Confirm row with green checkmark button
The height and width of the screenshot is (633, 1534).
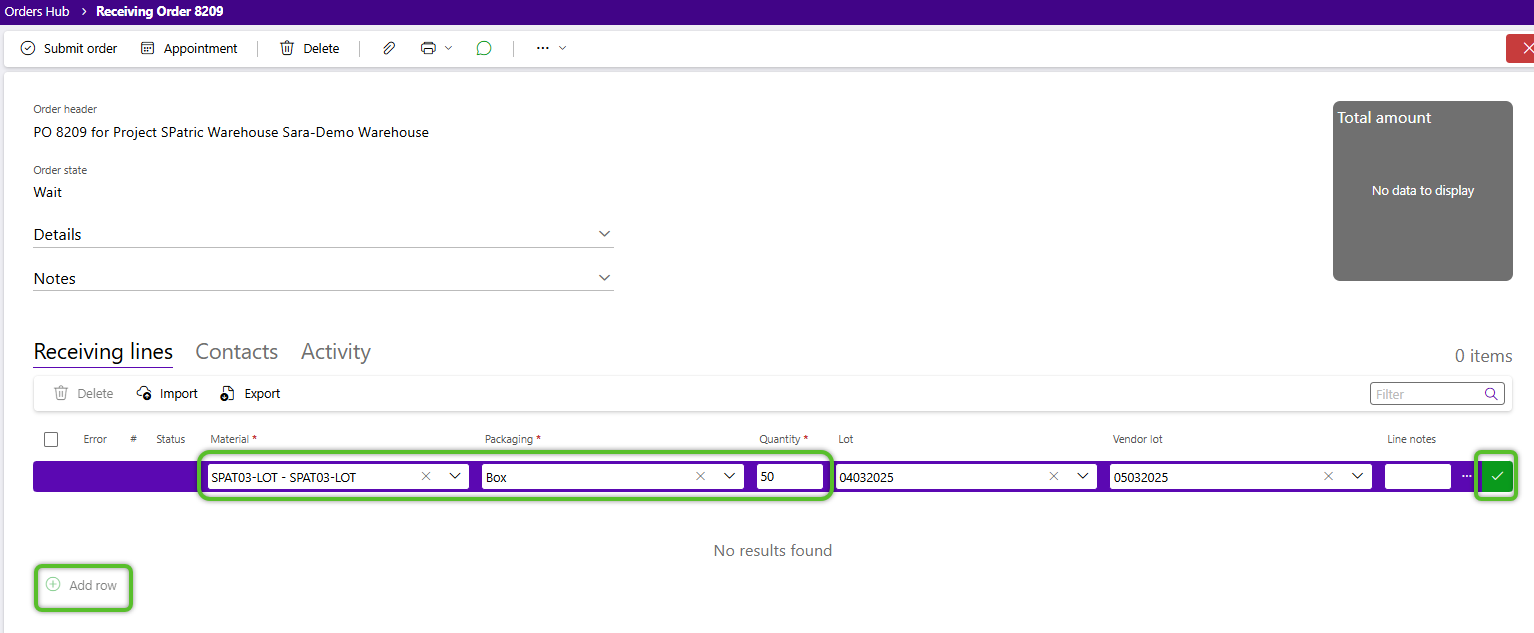(x=1496, y=477)
